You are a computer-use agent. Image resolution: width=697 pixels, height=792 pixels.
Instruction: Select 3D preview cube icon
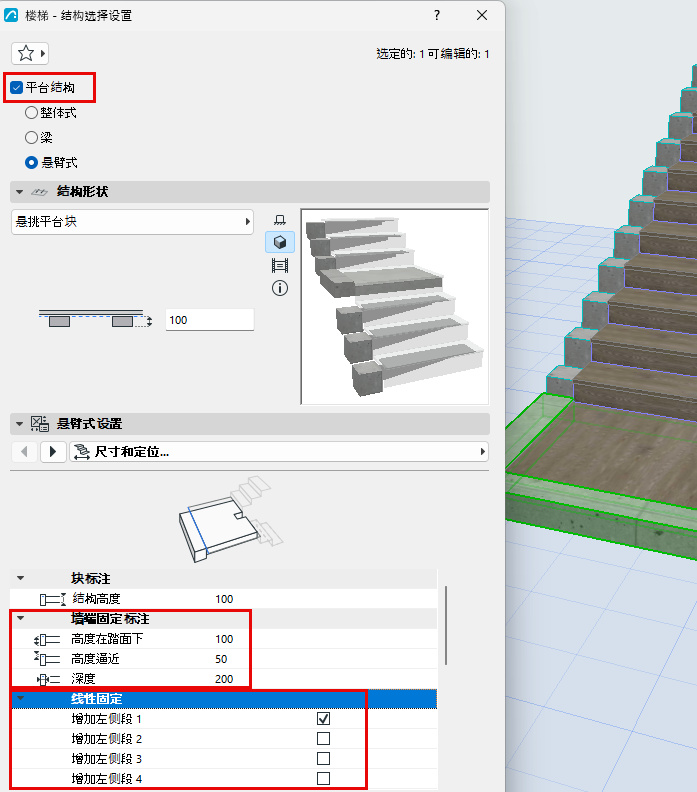coord(280,242)
